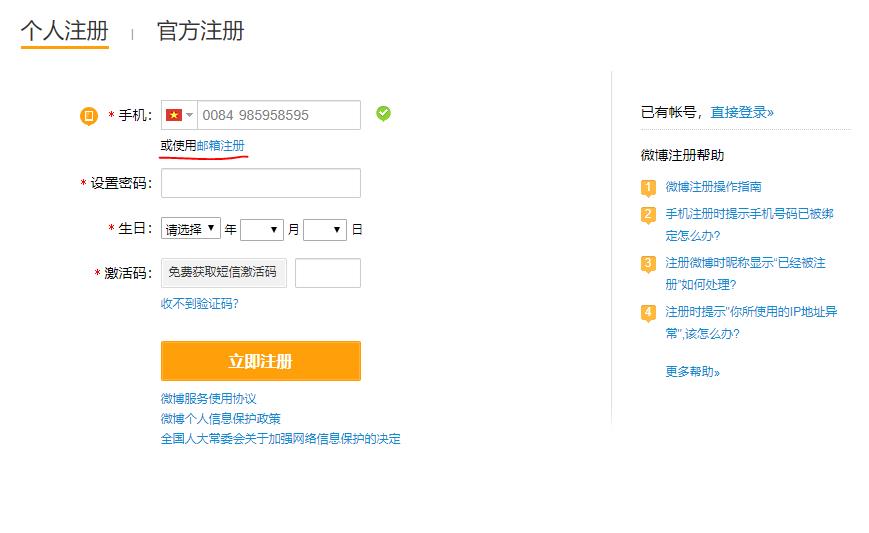Open 全国人大常委会关于加强网络信息保护的决定 link
869x533 pixels.
tap(280, 439)
